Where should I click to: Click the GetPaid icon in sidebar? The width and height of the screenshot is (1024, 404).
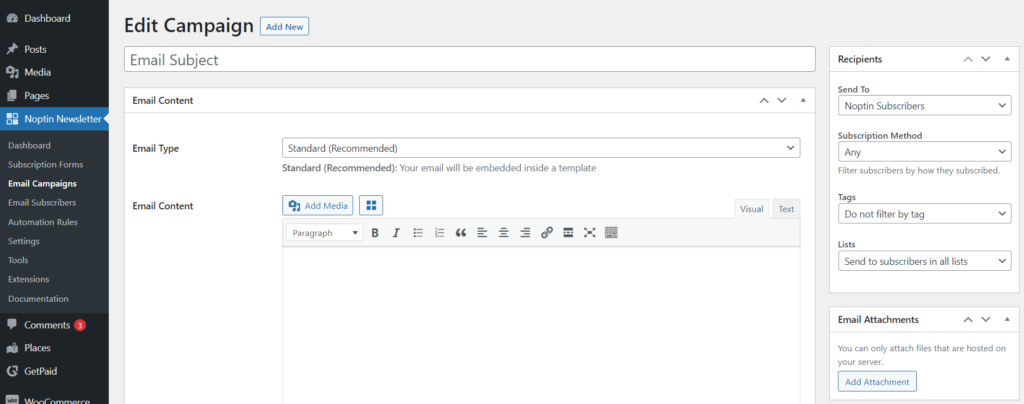pos(12,371)
